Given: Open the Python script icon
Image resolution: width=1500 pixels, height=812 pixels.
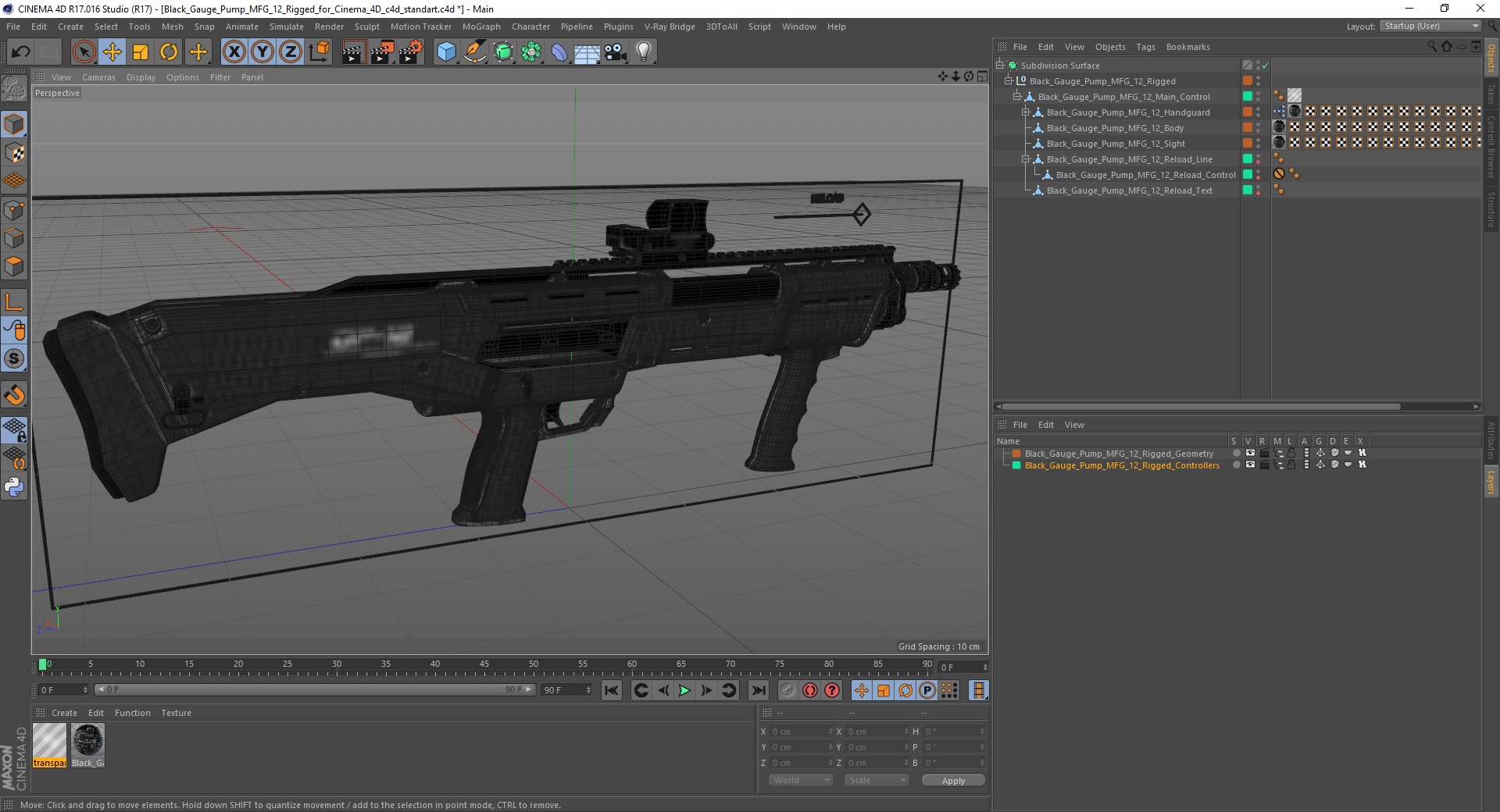Looking at the screenshot, I should [14, 486].
